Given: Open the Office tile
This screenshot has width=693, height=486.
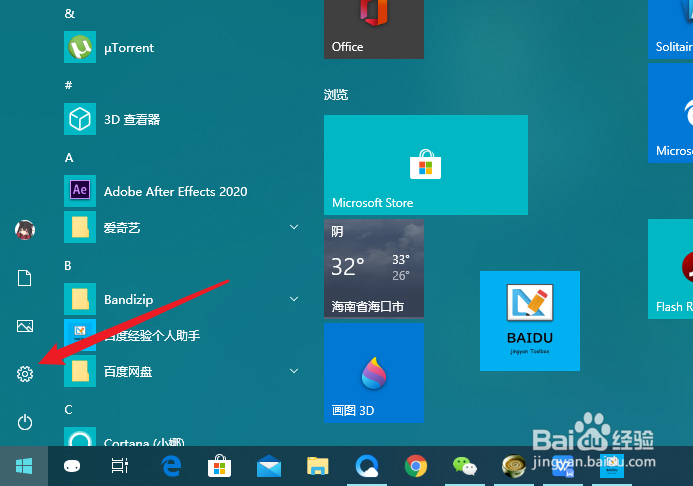Looking at the screenshot, I should (x=374, y=29).
